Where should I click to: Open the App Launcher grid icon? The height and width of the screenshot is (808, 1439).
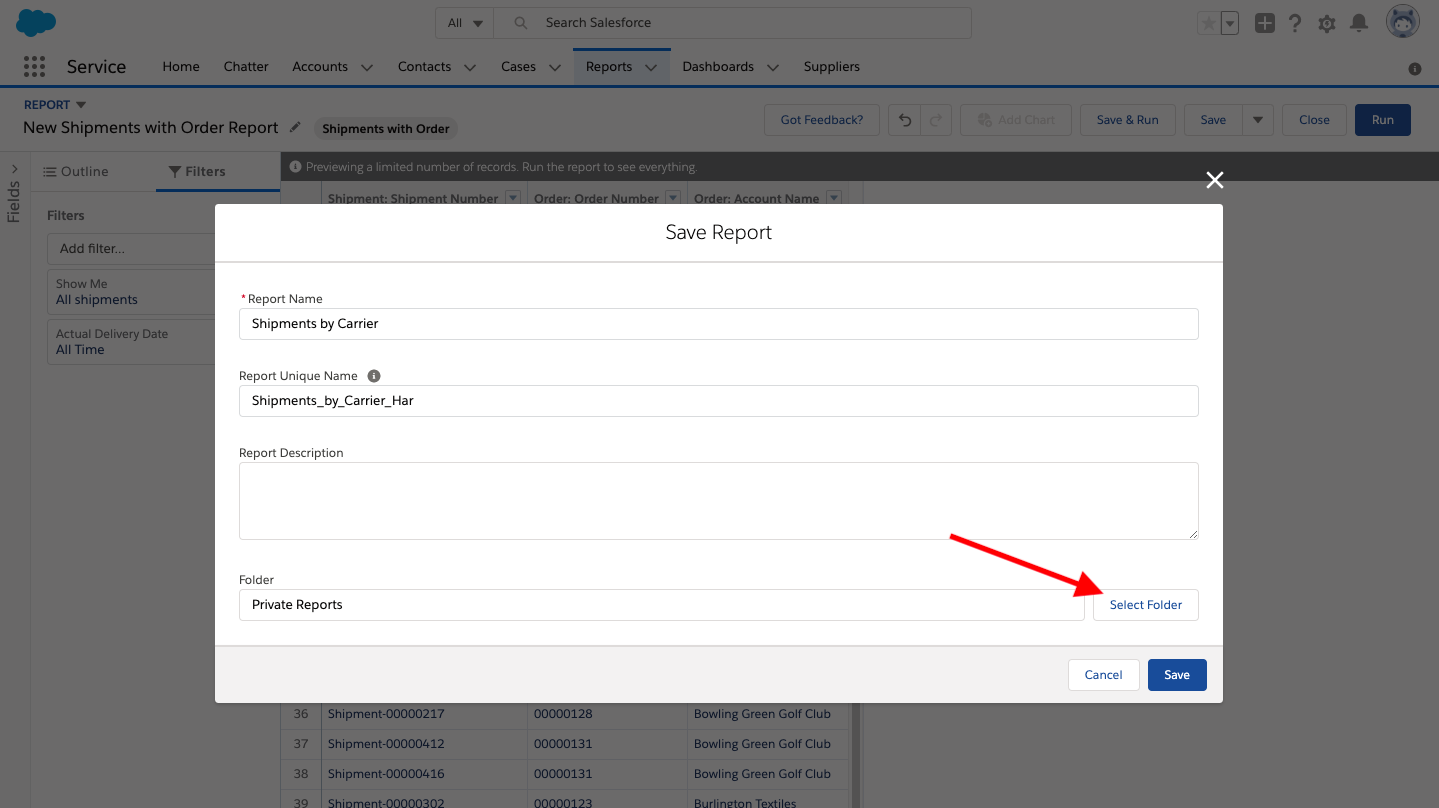pos(34,66)
